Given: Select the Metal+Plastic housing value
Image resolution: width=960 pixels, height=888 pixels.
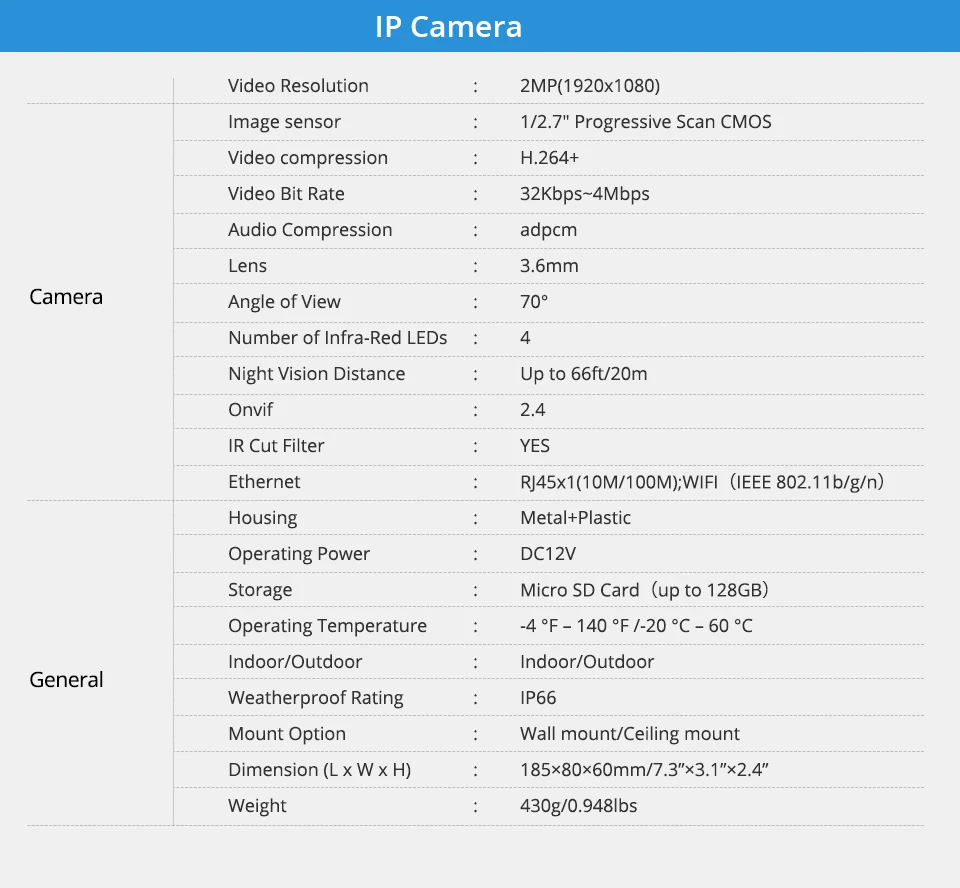Looking at the screenshot, I should (x=576, y=518).
